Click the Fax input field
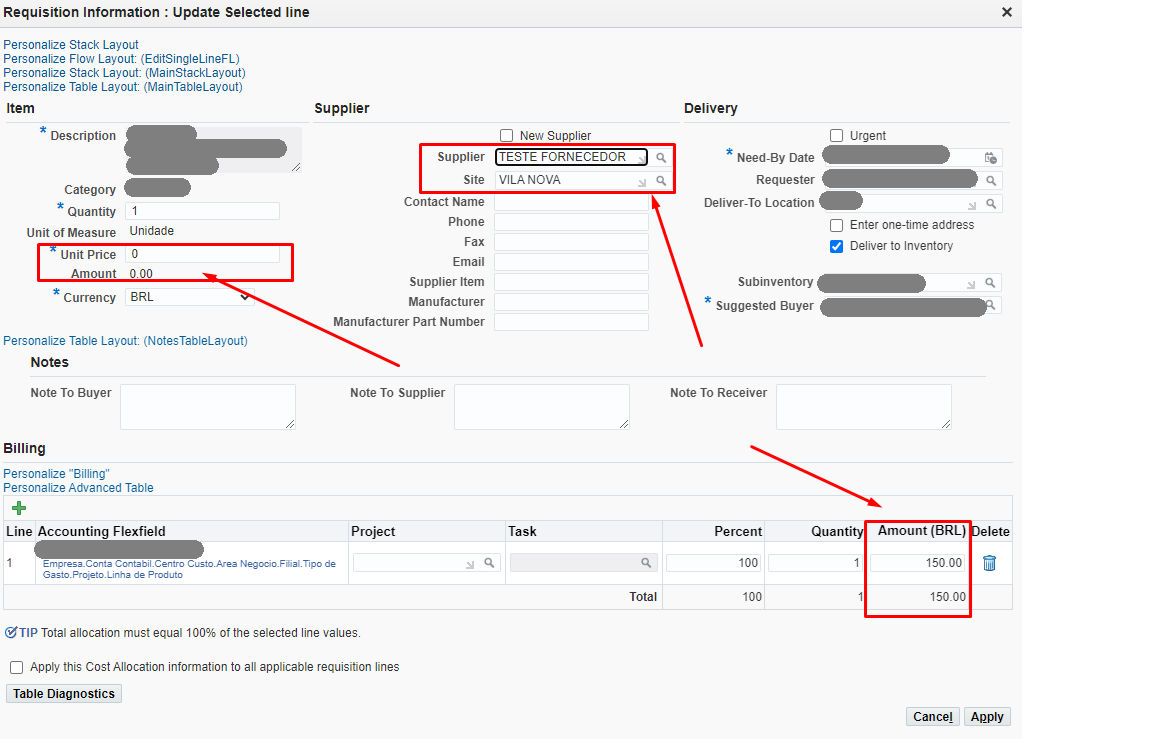Viewport: 1152px width, 739px height. (571, 242)
